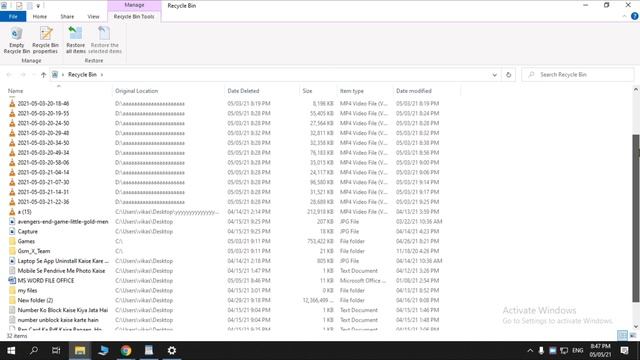Select the Recycle Bin Tools tab
The image size is (640, 360).
134,17
